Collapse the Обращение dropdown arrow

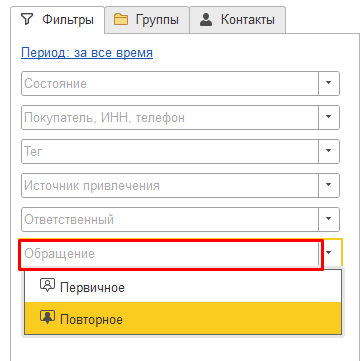330,253
